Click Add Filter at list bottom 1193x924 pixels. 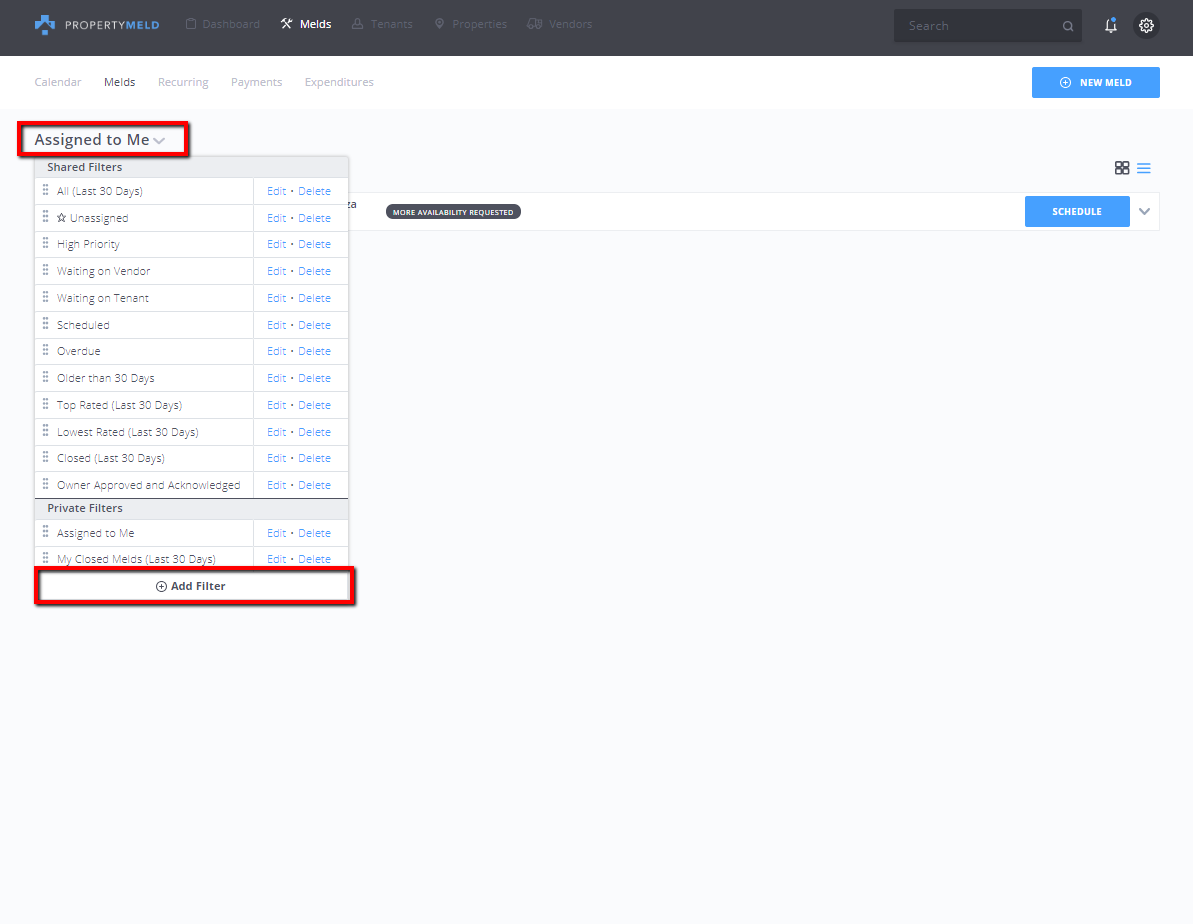(192, 586)
